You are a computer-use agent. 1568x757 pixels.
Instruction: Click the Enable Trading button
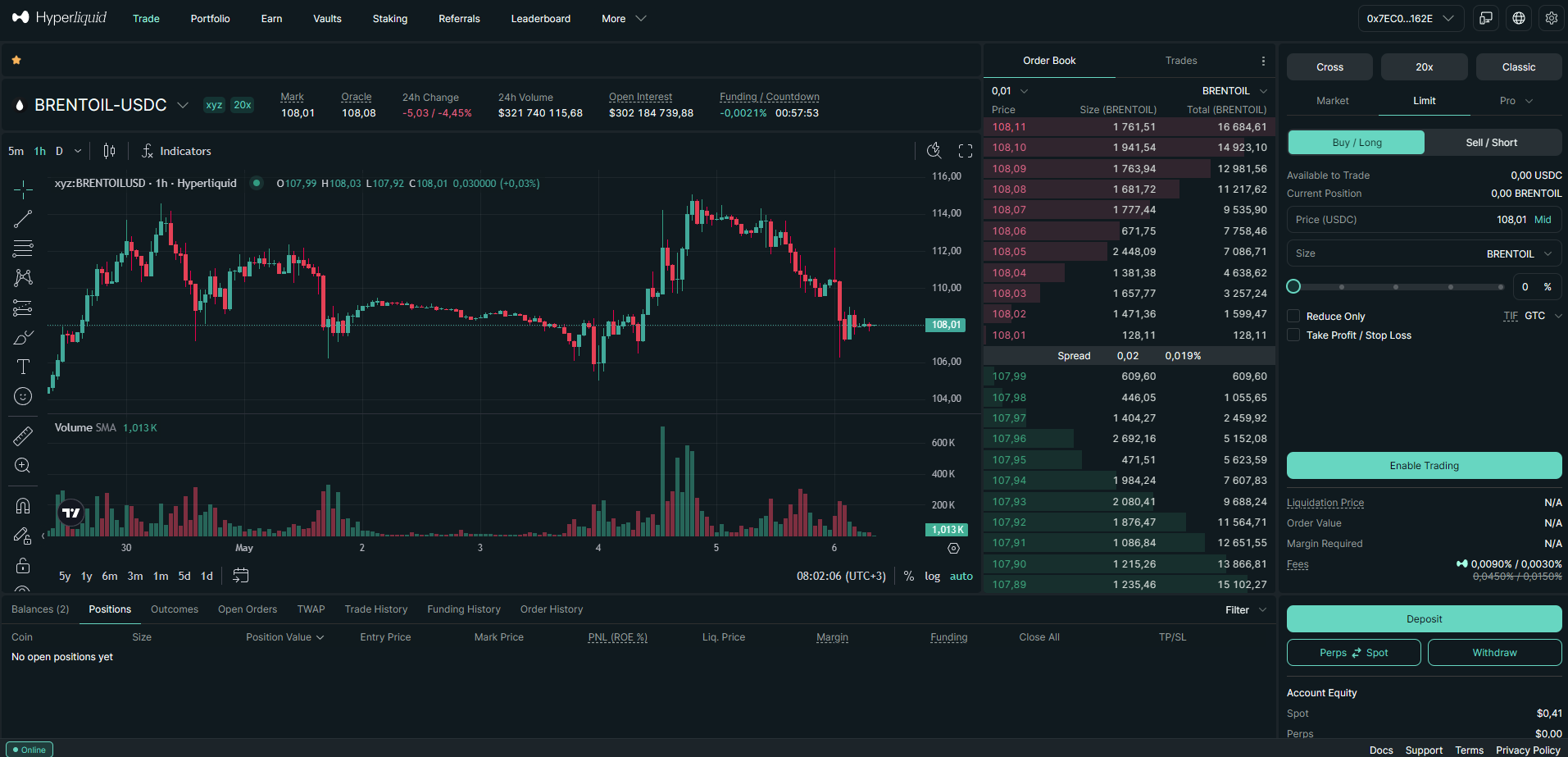(x=1424, y=466)
